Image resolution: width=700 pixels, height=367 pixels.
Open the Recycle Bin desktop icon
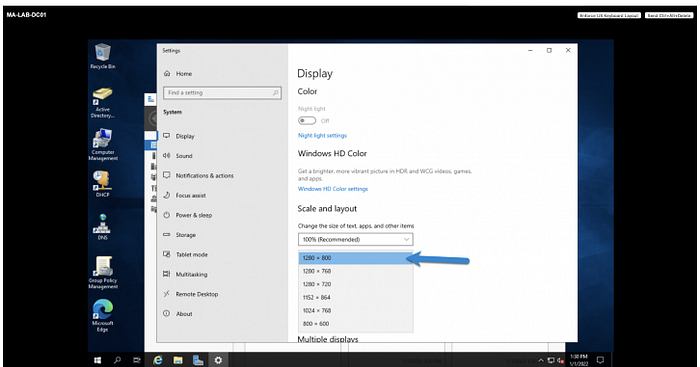[x=103, y=56]
